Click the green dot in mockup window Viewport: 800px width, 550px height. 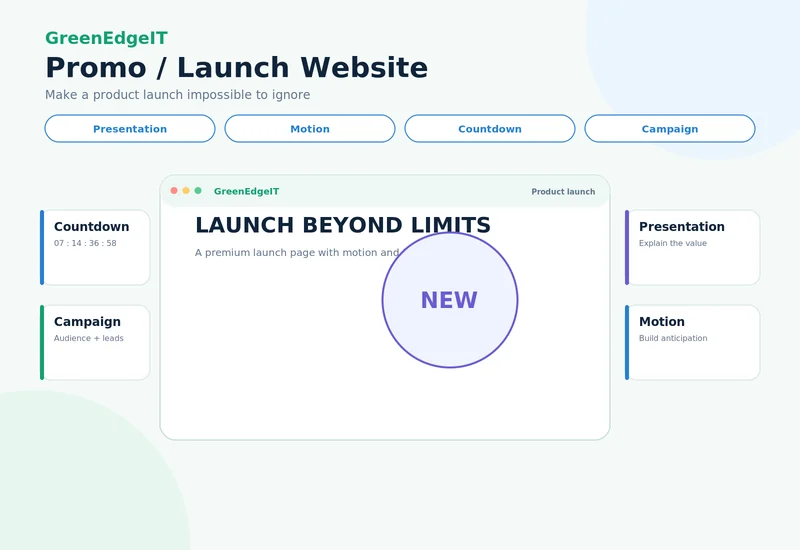tap(198, 190)
